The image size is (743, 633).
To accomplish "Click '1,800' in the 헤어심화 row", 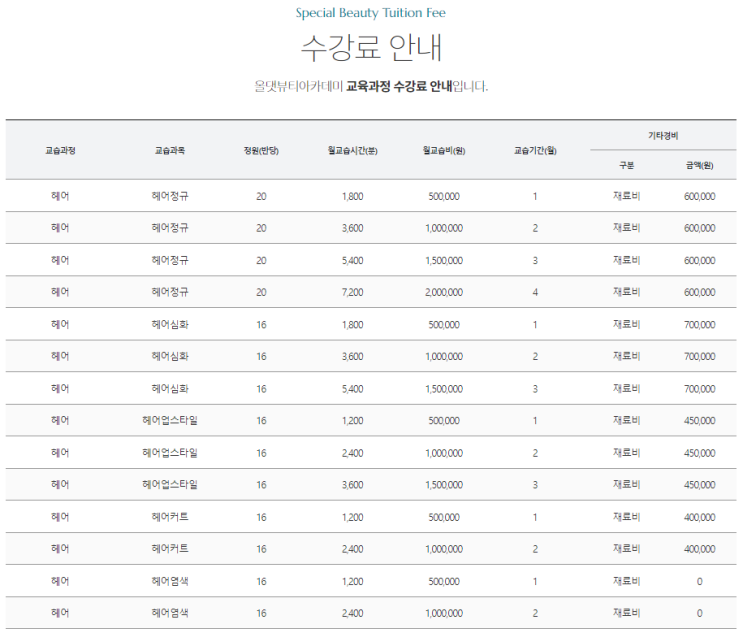I will pyautogui.click(x=353, y=325).
